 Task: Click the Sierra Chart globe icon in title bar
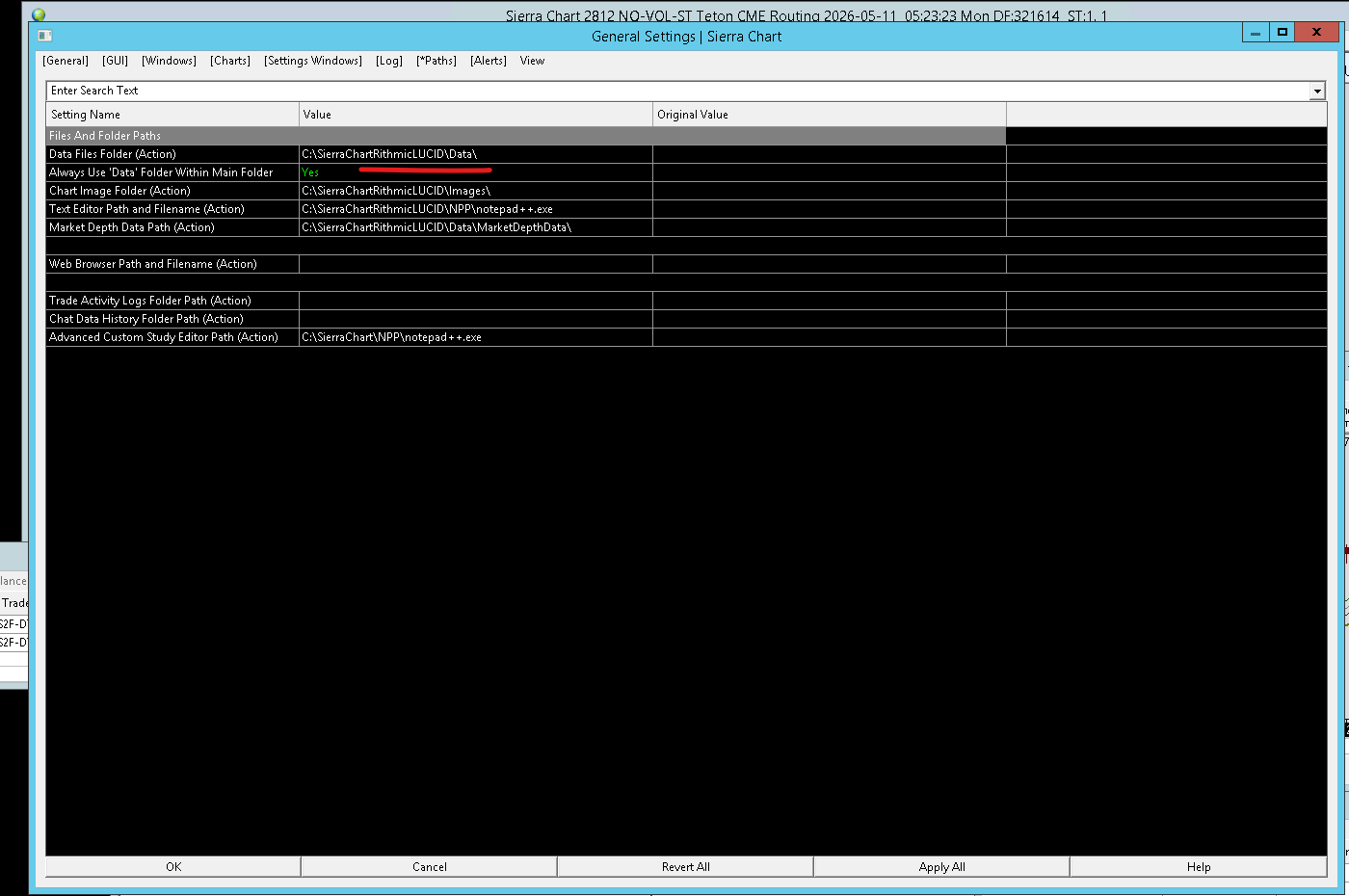click(39, 14)
